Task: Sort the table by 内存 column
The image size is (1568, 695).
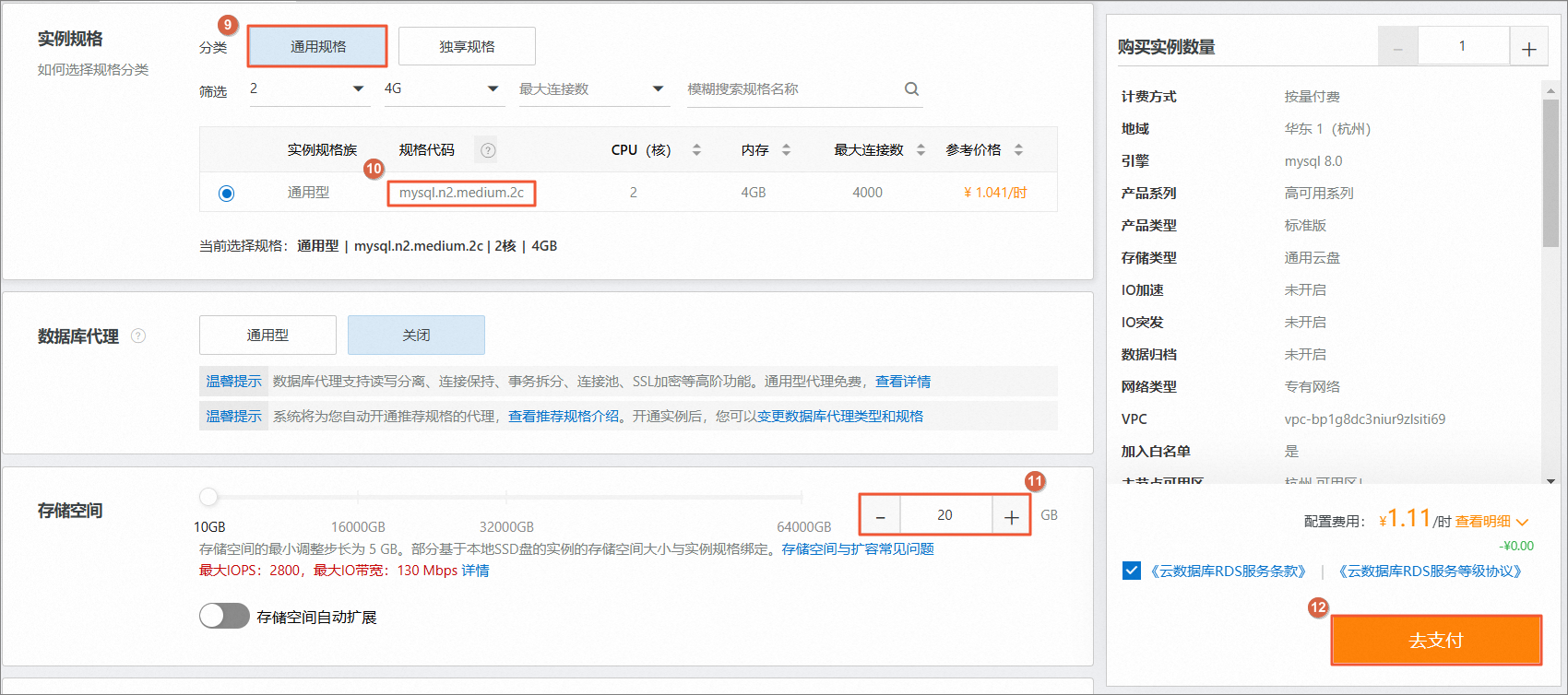Action: tap(786, 150)
